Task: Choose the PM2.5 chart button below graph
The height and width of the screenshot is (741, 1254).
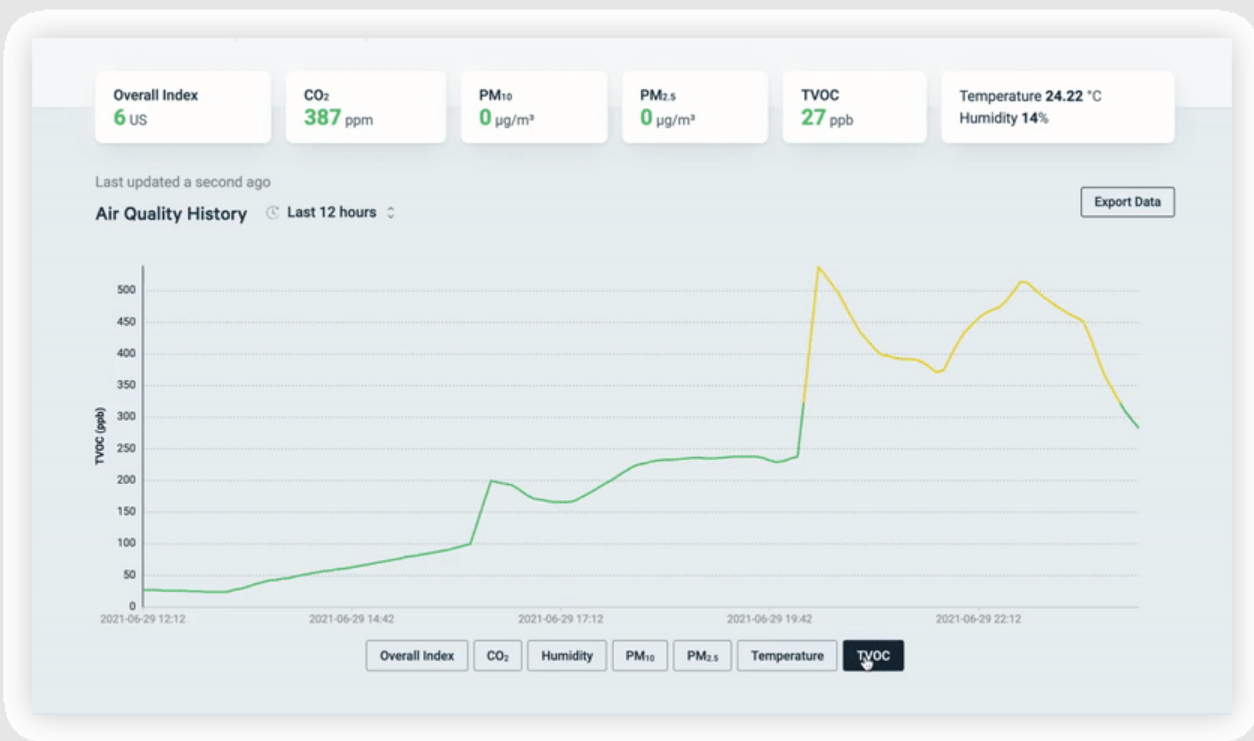Action: click(x=702, y=656)
